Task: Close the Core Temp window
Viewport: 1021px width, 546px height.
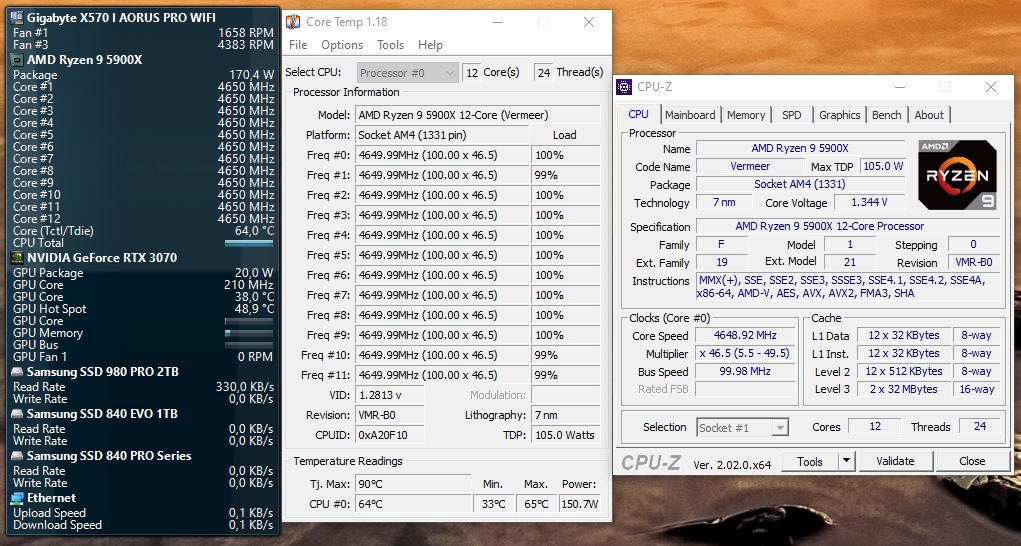Action: click(589, 22)
